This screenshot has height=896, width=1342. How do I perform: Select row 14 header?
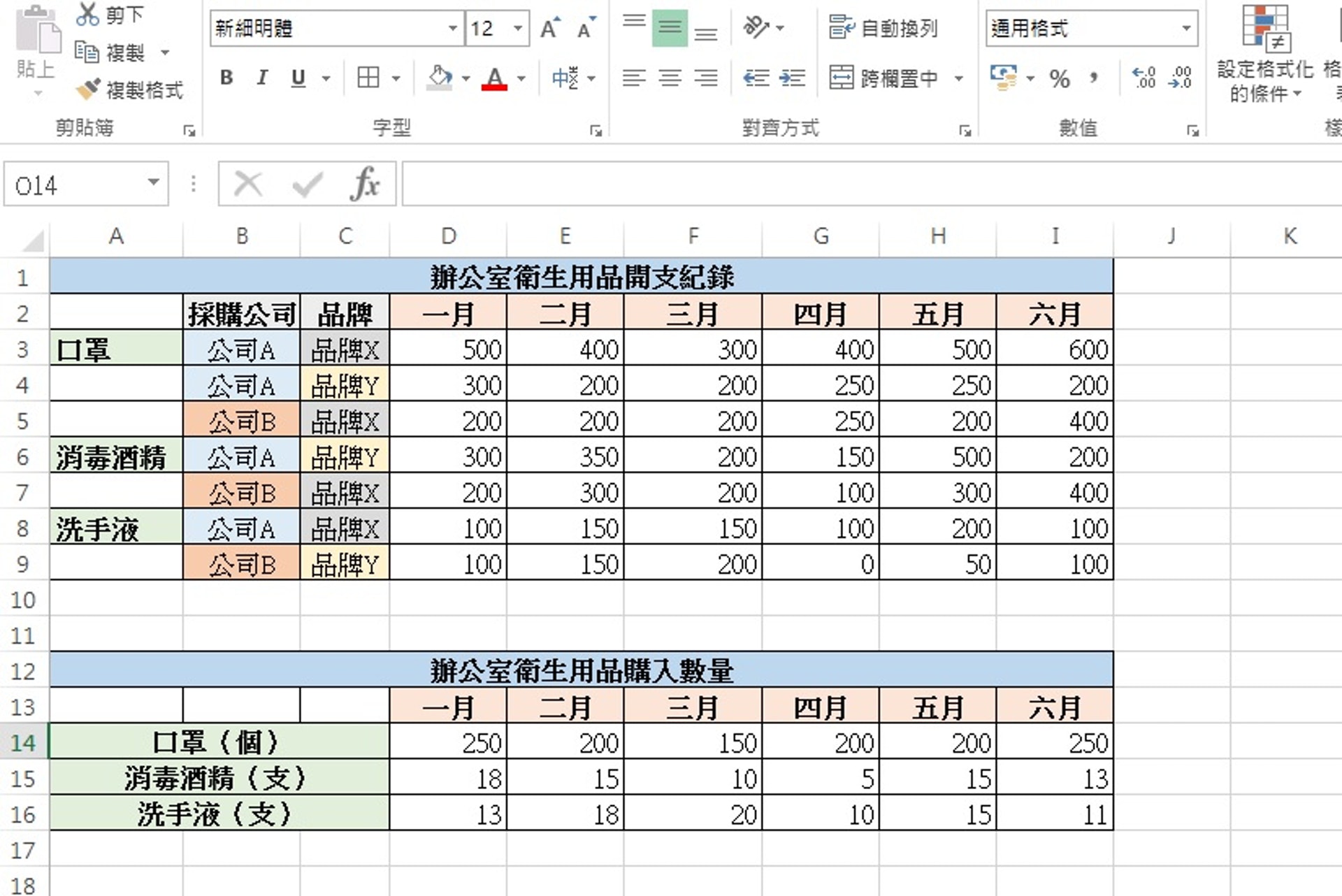(x=23, y=742)
